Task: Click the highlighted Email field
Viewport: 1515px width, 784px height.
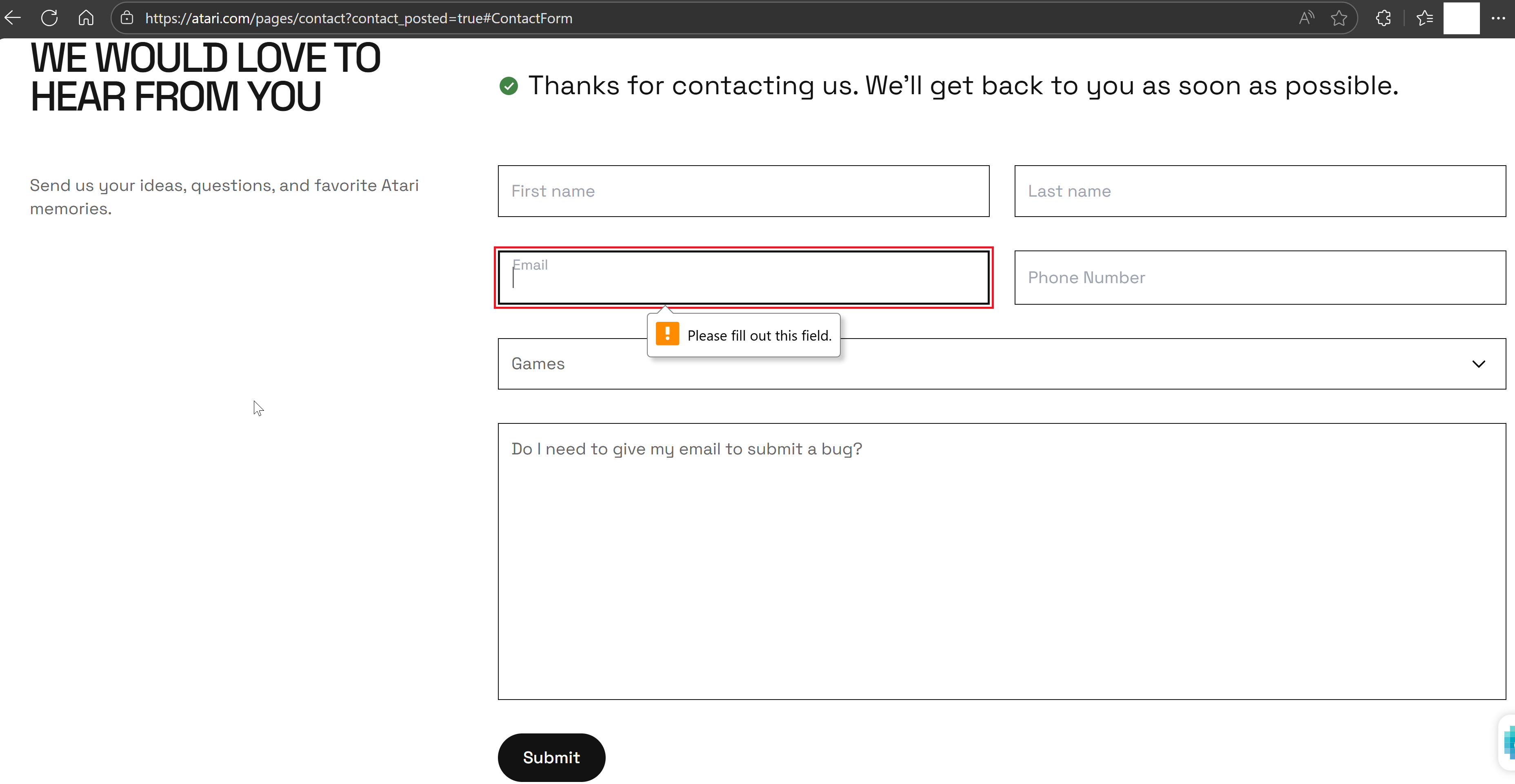Action: [x=743, y=277]
